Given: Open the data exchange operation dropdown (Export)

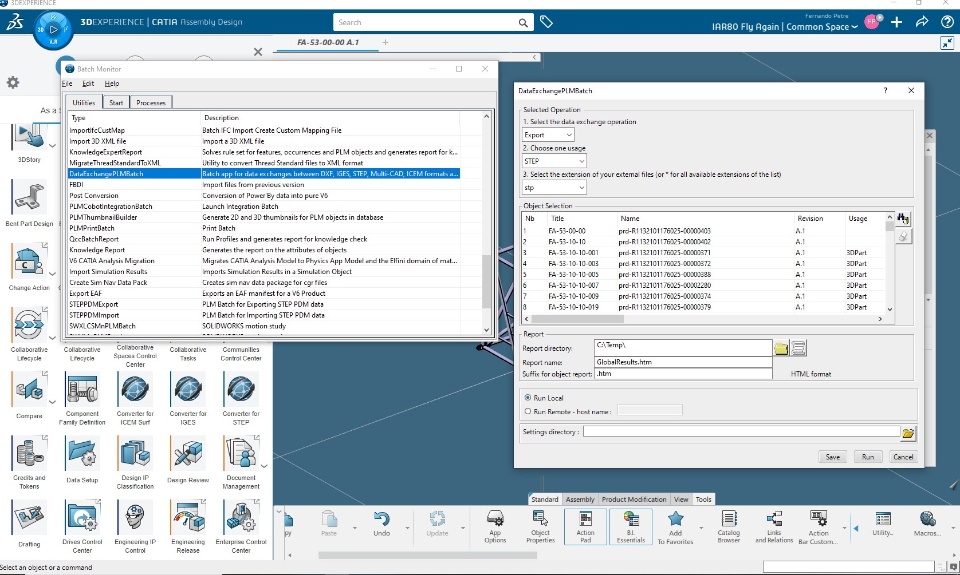Looking at the screenshot, I should pos(548,135).
